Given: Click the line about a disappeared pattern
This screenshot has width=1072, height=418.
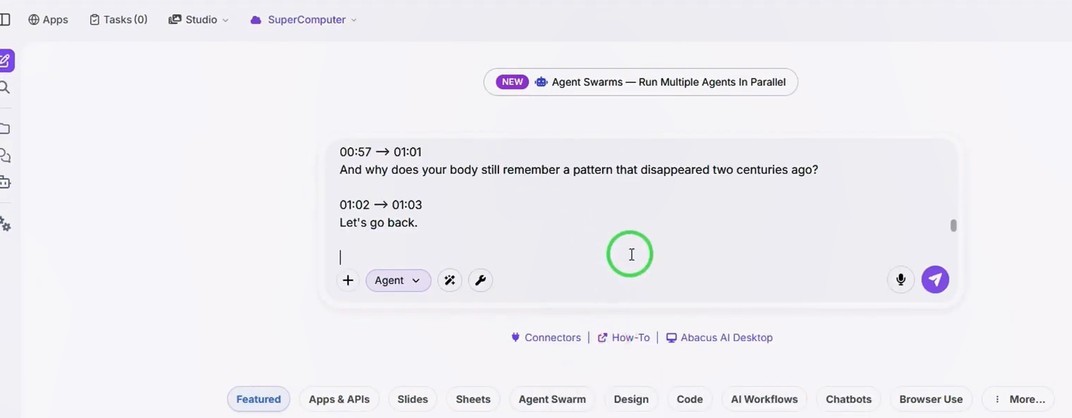Looking at the screenshot, I should pyautogui.click(x=578, y=170).
